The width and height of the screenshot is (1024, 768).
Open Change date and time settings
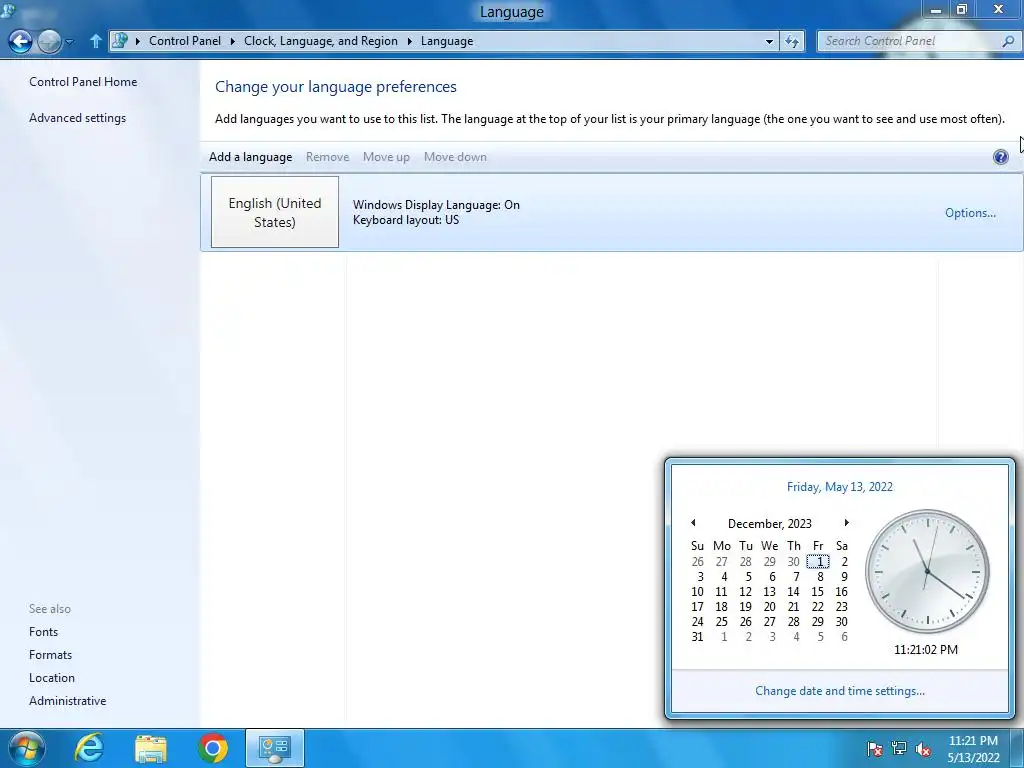(x=840, y=691)
